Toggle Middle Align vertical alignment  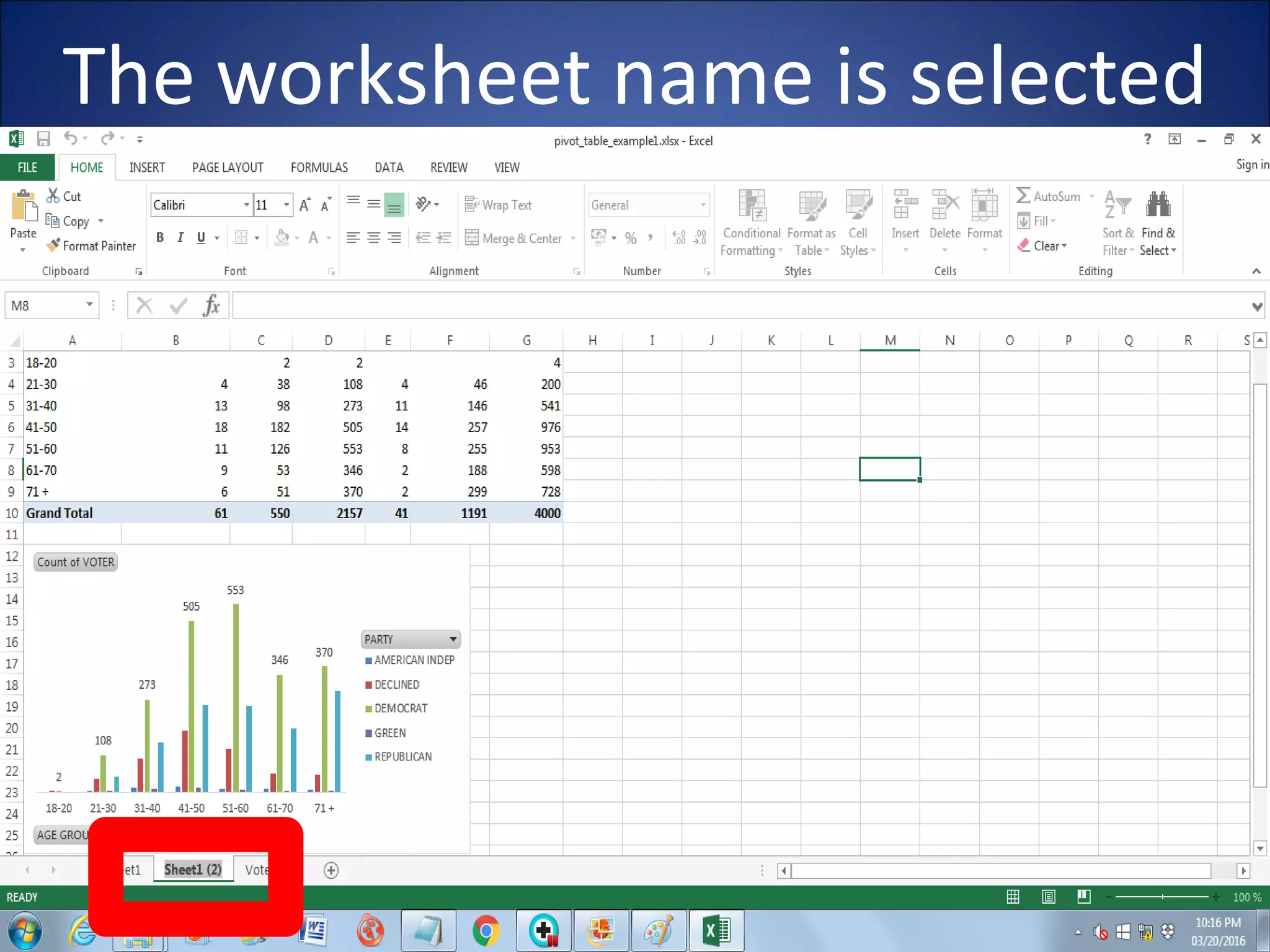tap(373, 204)
